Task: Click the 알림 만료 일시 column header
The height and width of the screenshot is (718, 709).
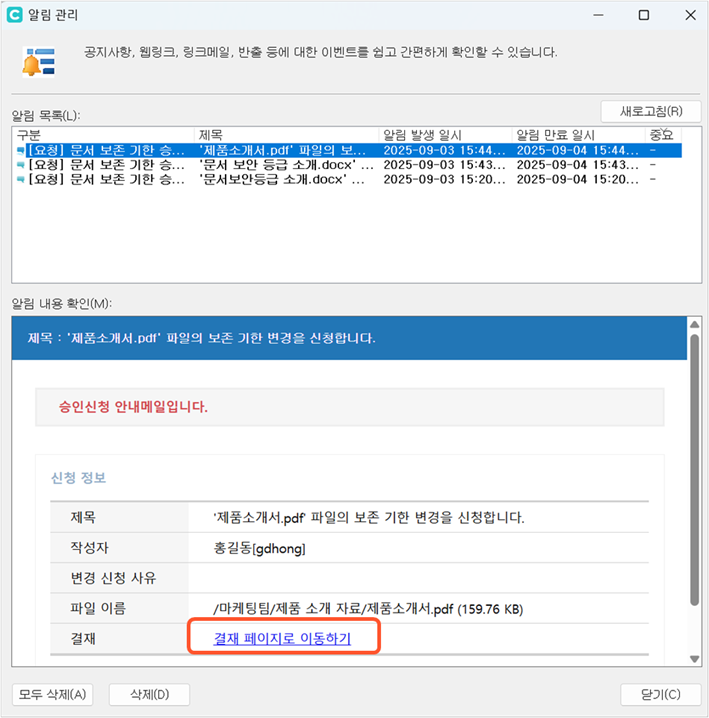Action: [578, 134]
